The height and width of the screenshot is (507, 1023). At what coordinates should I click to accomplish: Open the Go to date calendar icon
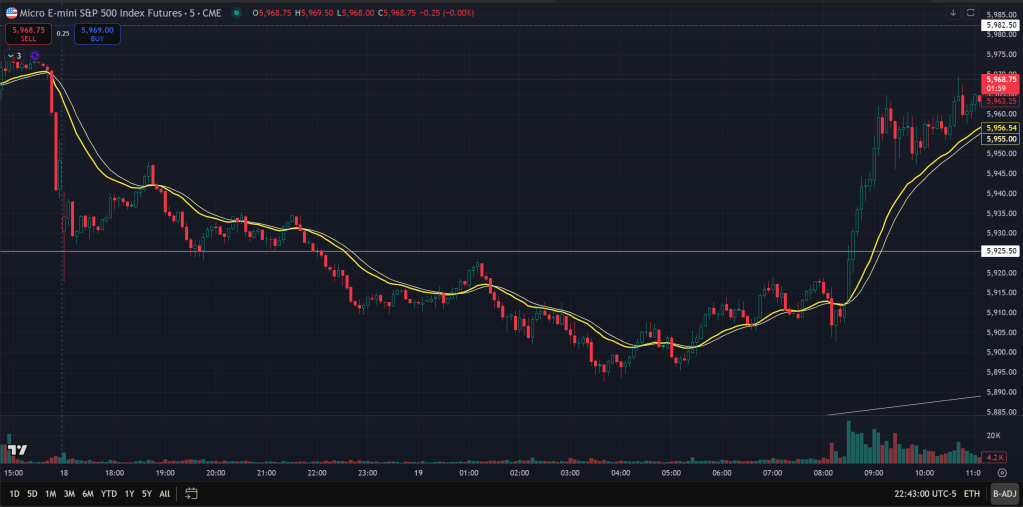point(191,493)
